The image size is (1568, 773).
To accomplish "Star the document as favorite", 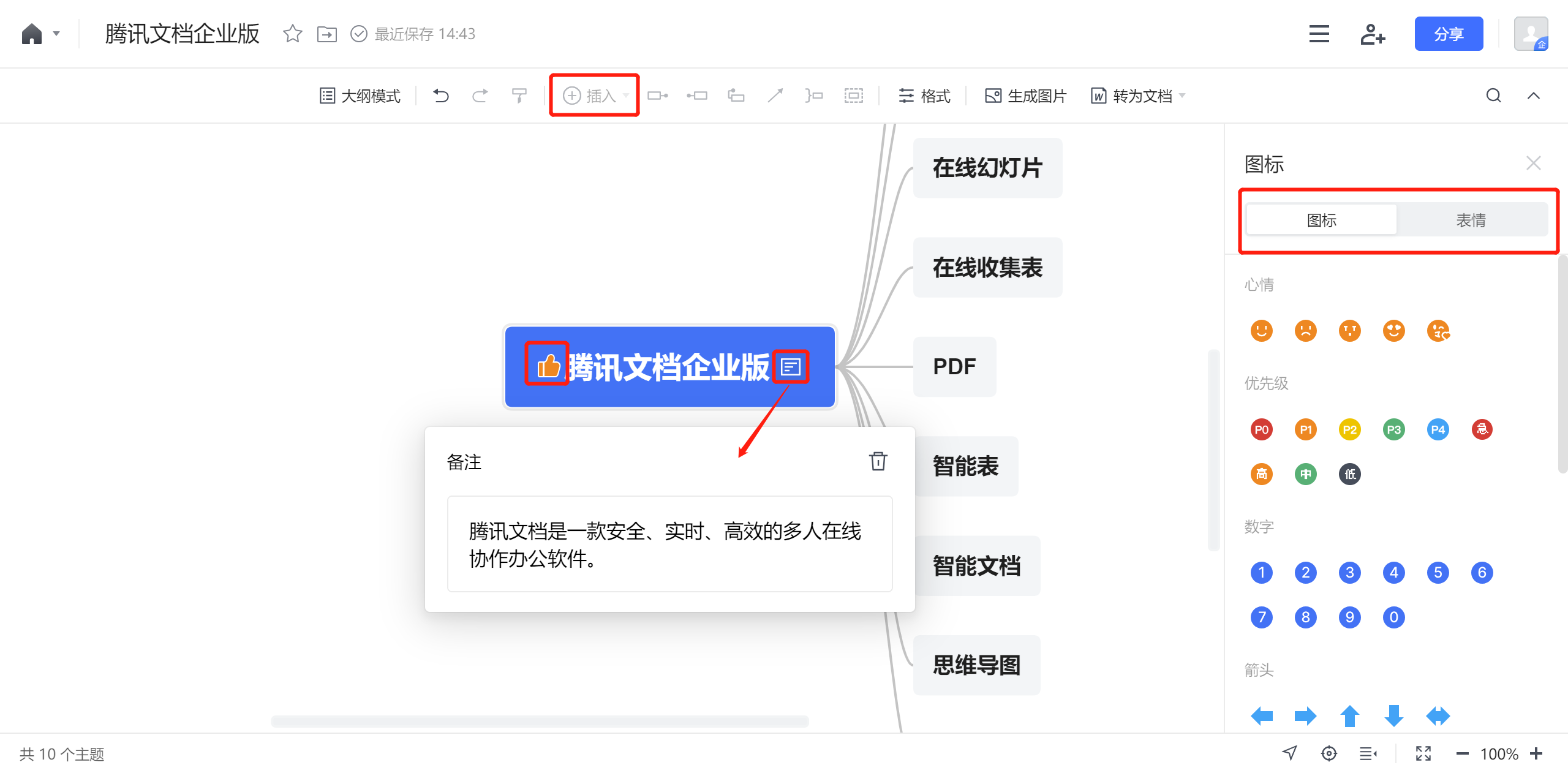I will [293, 34].
